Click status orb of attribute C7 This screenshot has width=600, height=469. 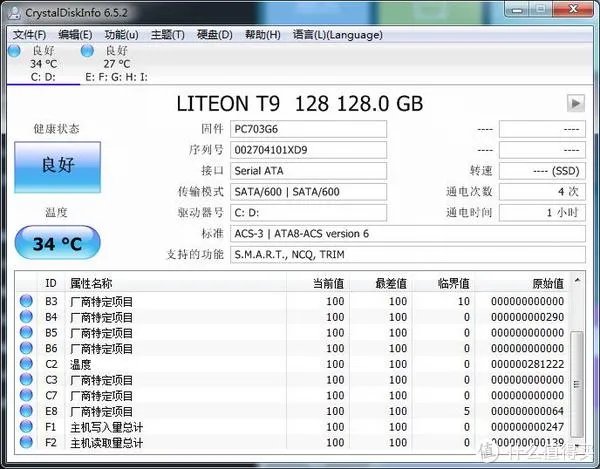coord(26,395)
